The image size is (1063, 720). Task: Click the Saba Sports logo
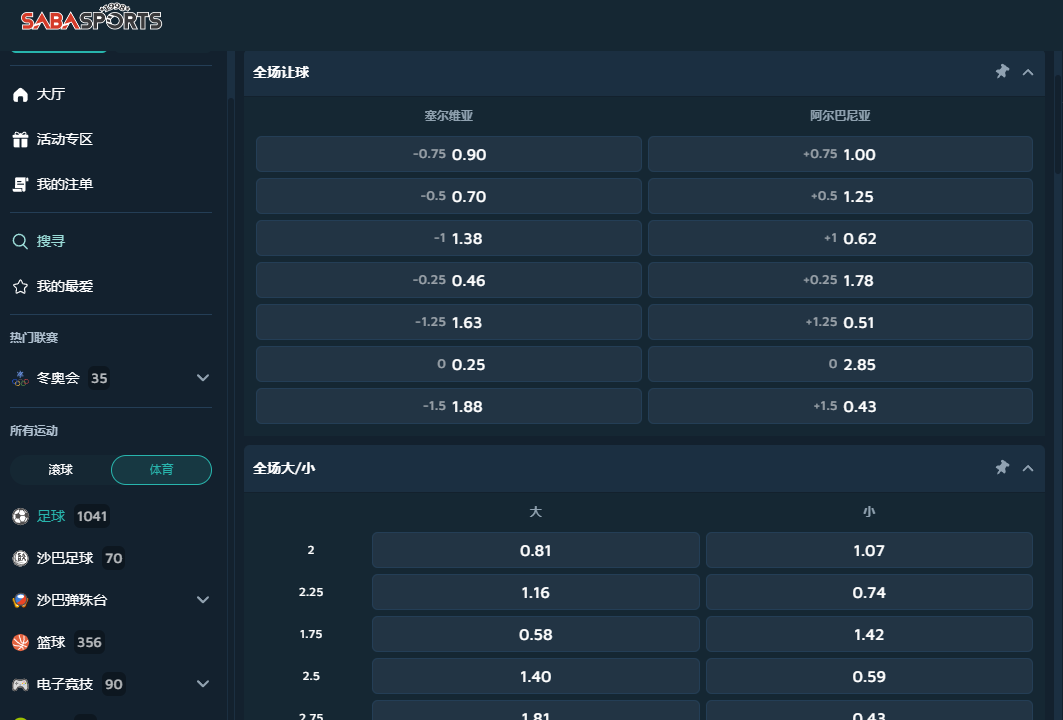click(x=91, y=20)
